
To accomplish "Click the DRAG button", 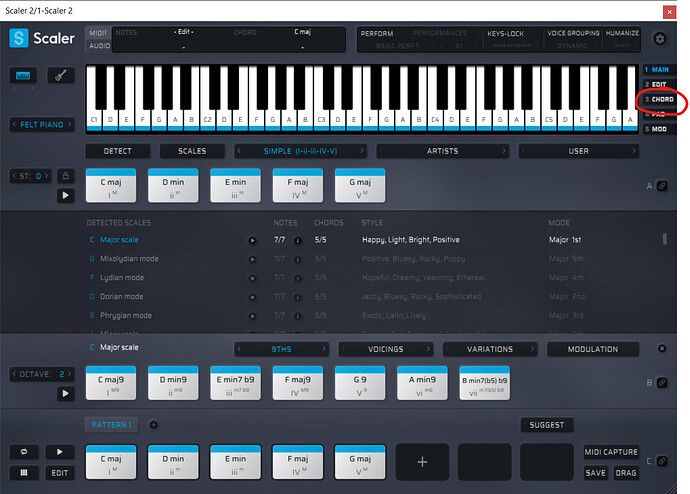I will point(626,473).
